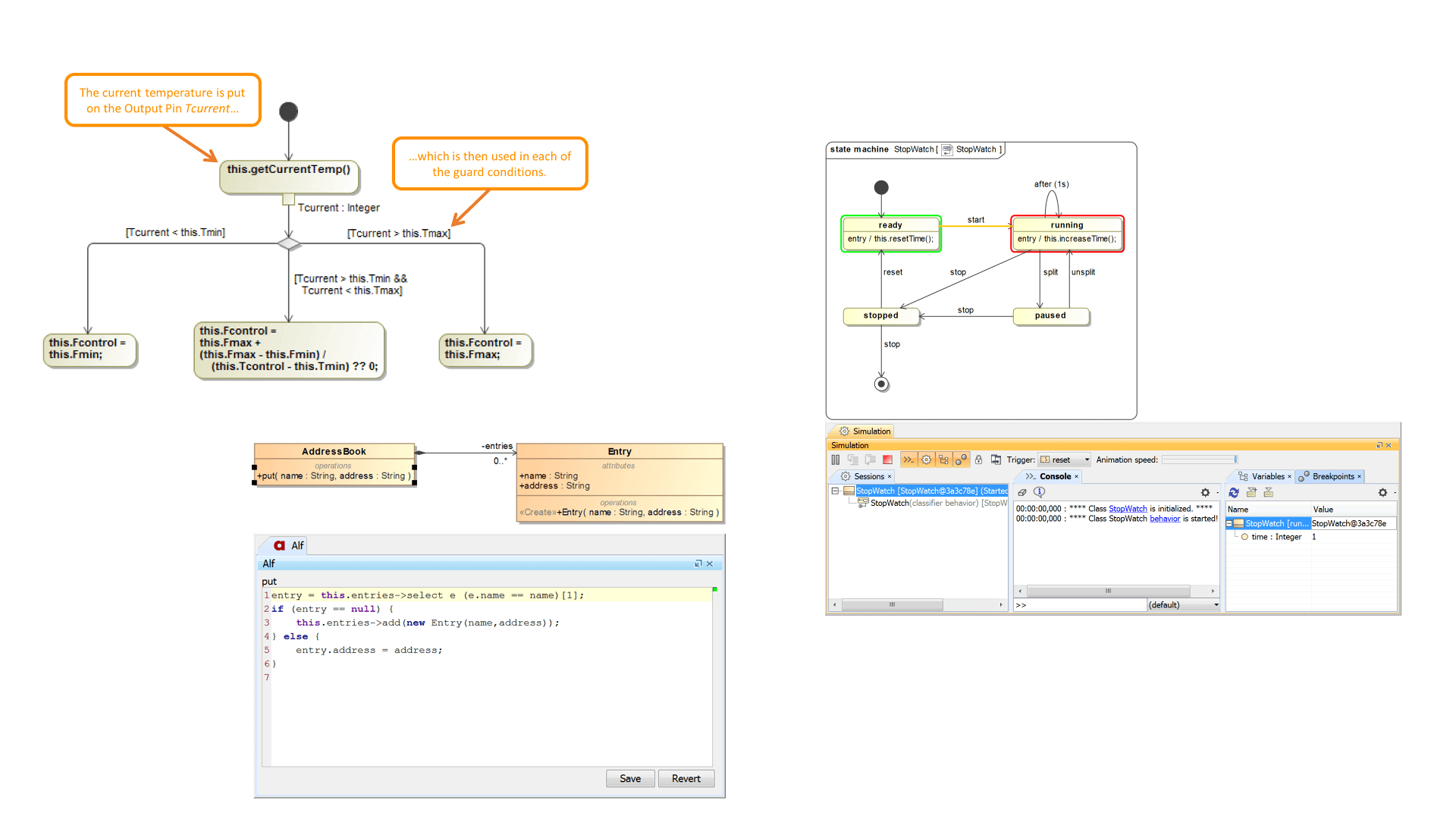1456x819 pixels.
Task: Select the paused state in StopWatch diagram
Action: pos(1051,315)
